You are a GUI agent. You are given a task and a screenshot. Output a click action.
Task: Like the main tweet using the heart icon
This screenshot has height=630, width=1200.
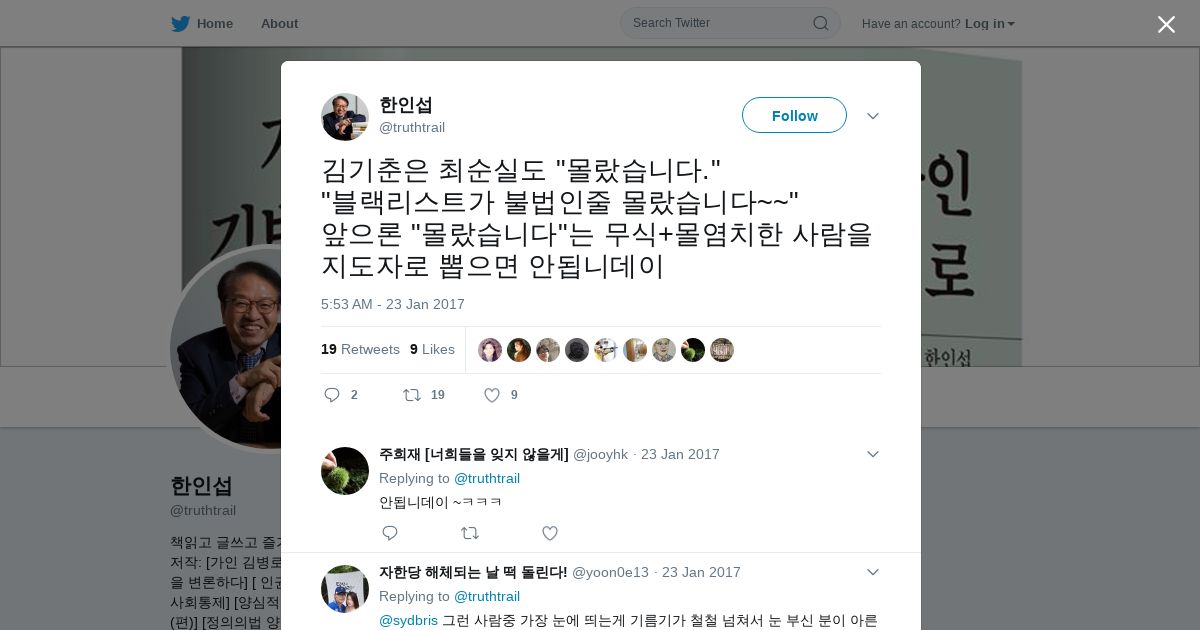point(492,395)
